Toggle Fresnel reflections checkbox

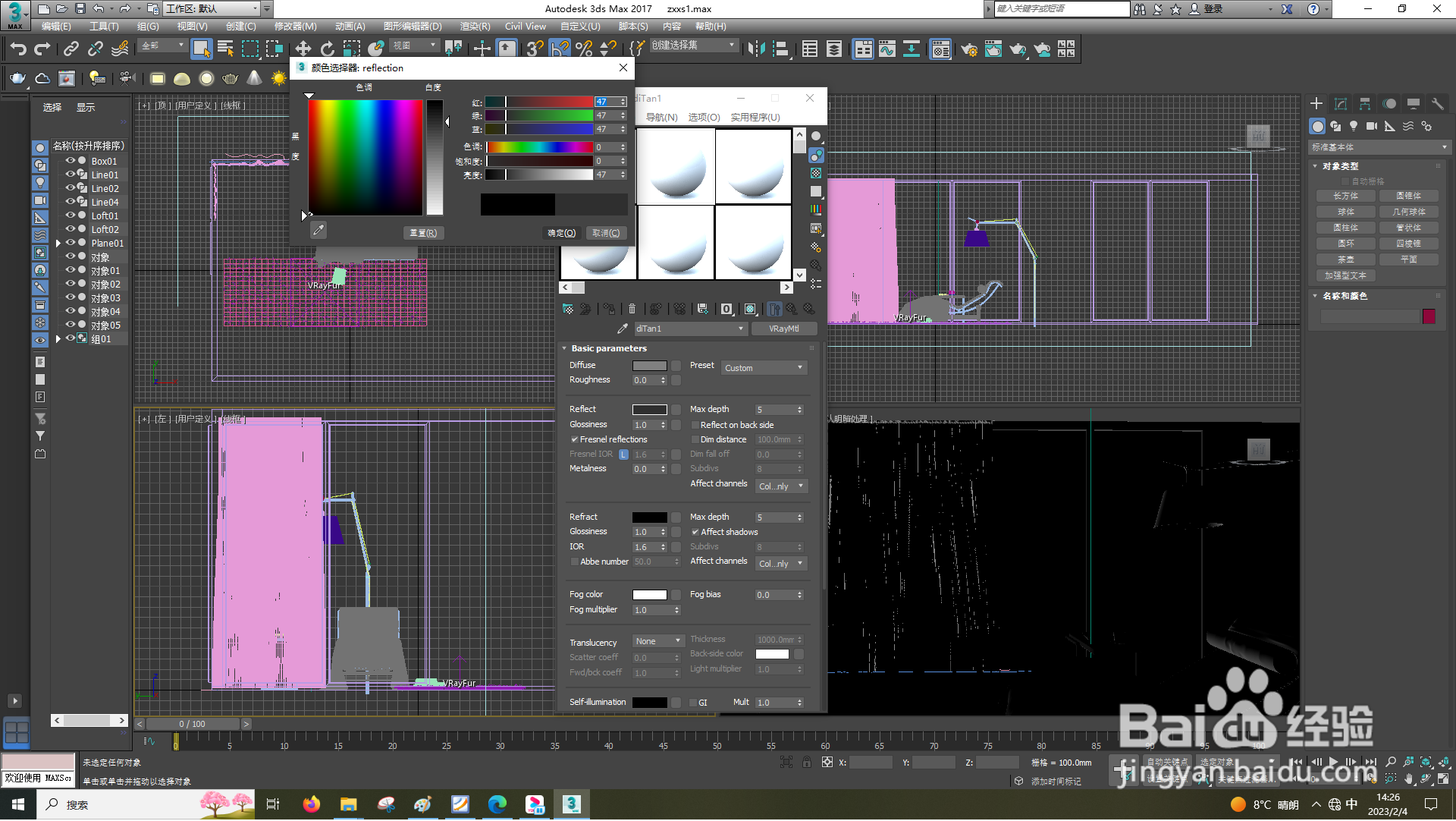[x=574, y=439]
